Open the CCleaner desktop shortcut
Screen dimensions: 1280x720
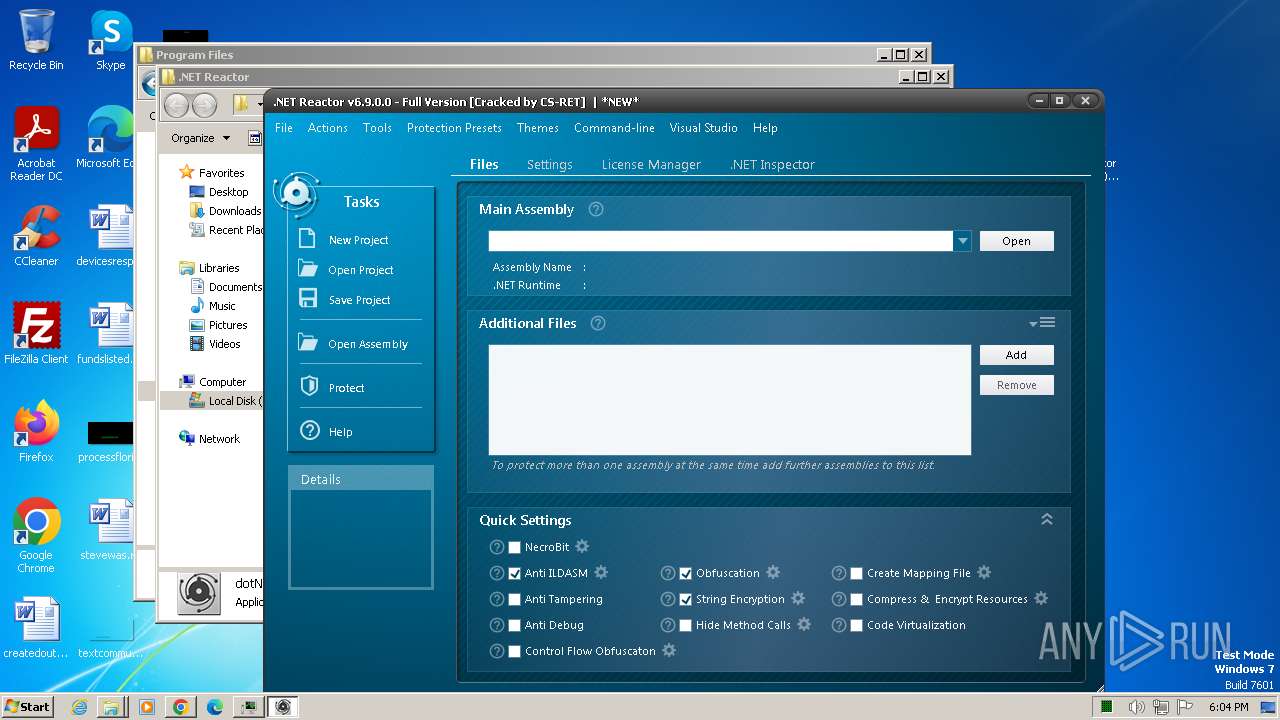36,236
